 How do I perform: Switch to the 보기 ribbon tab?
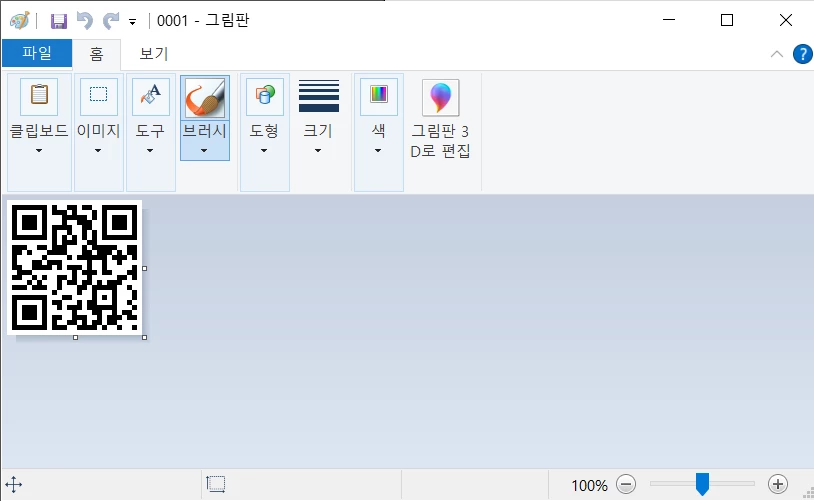tap(154, 54)
